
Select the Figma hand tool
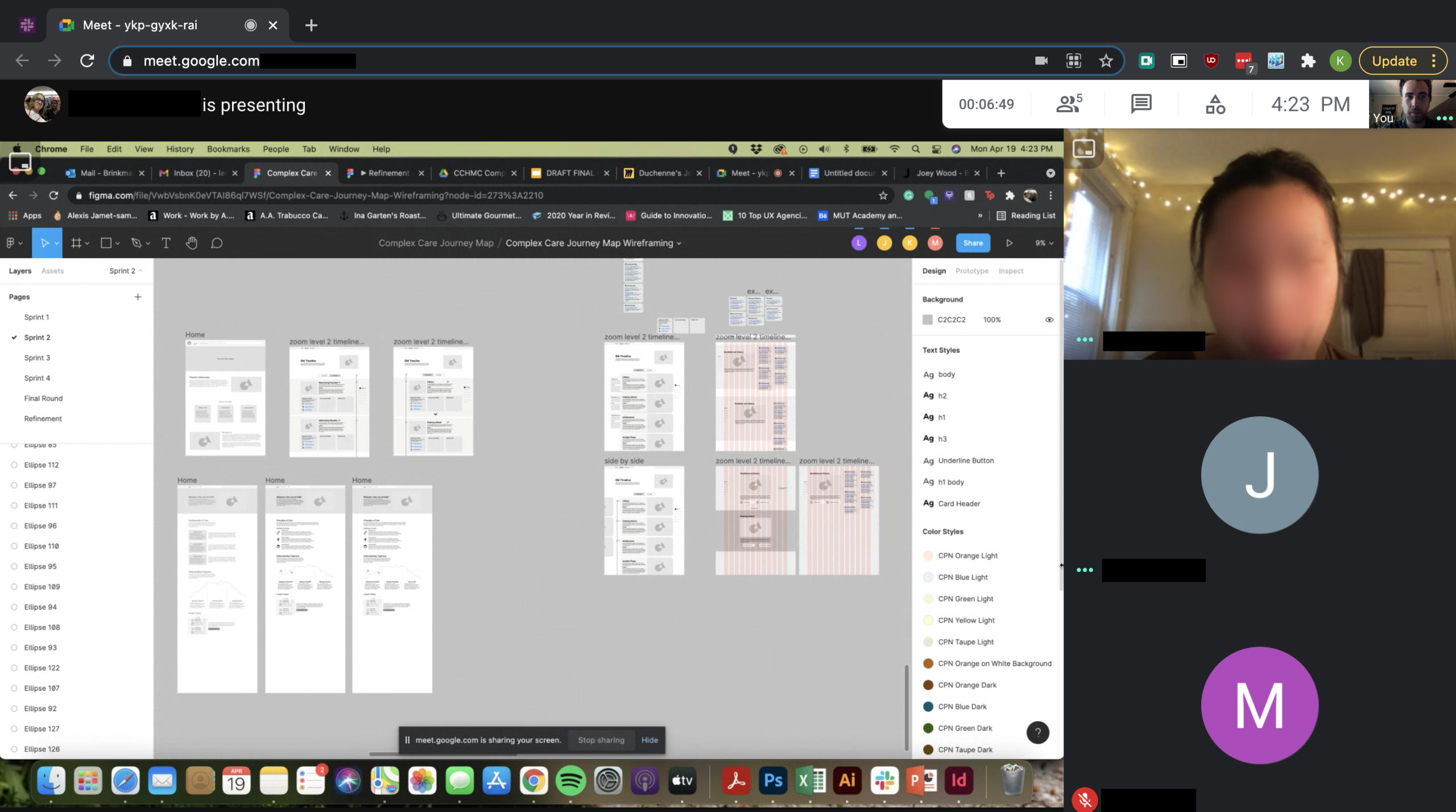(191, 243)
